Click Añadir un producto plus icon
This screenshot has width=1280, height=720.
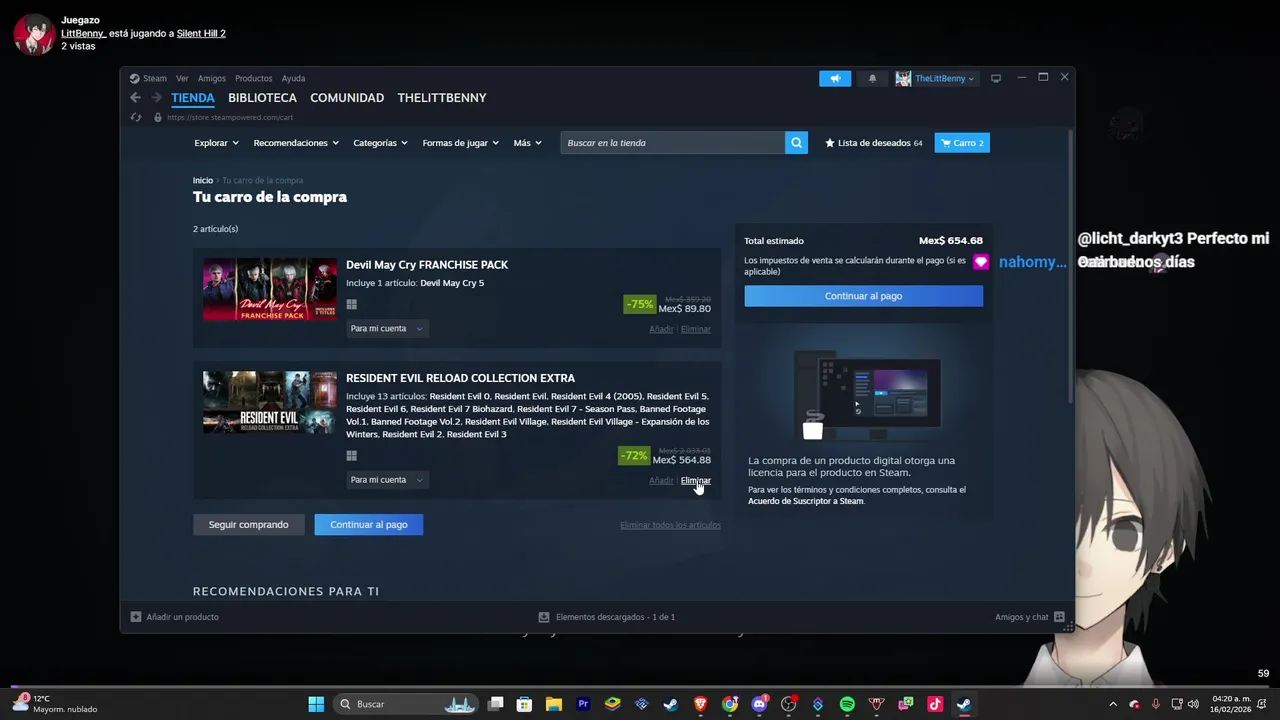[x=136, y=617]
